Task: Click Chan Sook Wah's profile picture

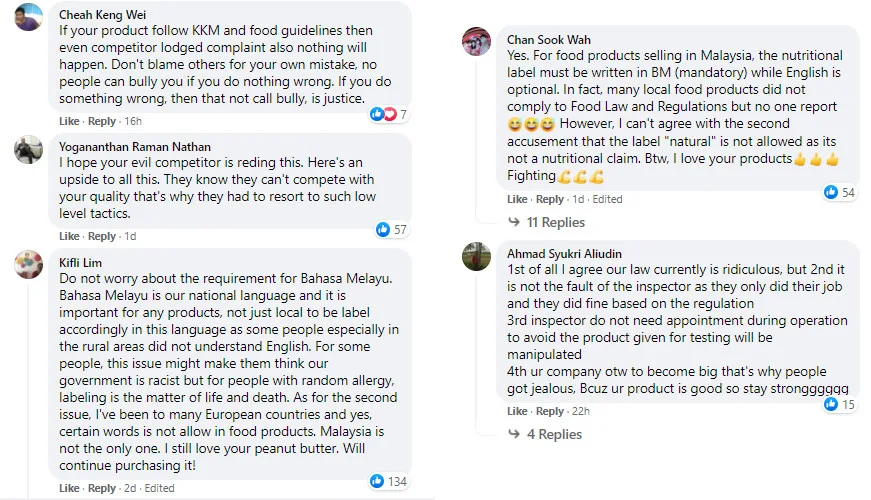Action: point(476,42)
